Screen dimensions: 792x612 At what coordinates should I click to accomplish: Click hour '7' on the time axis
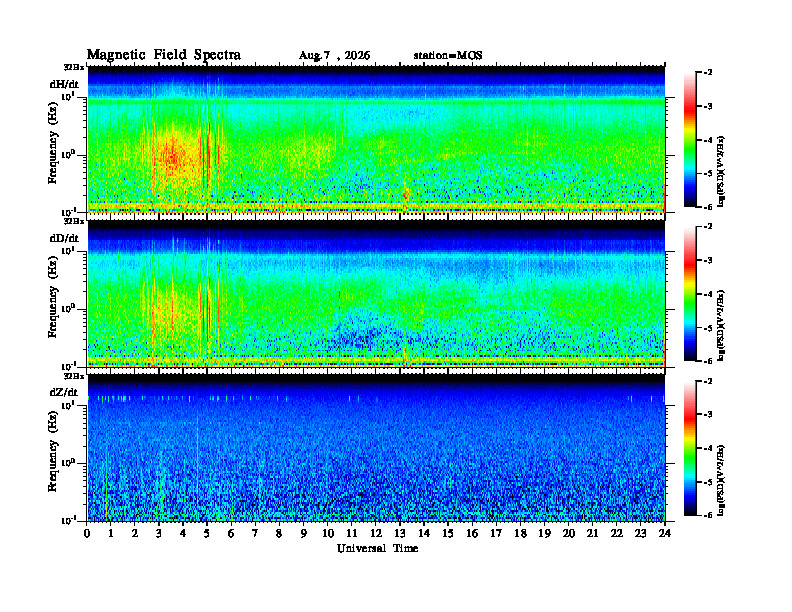pos(255,533)
